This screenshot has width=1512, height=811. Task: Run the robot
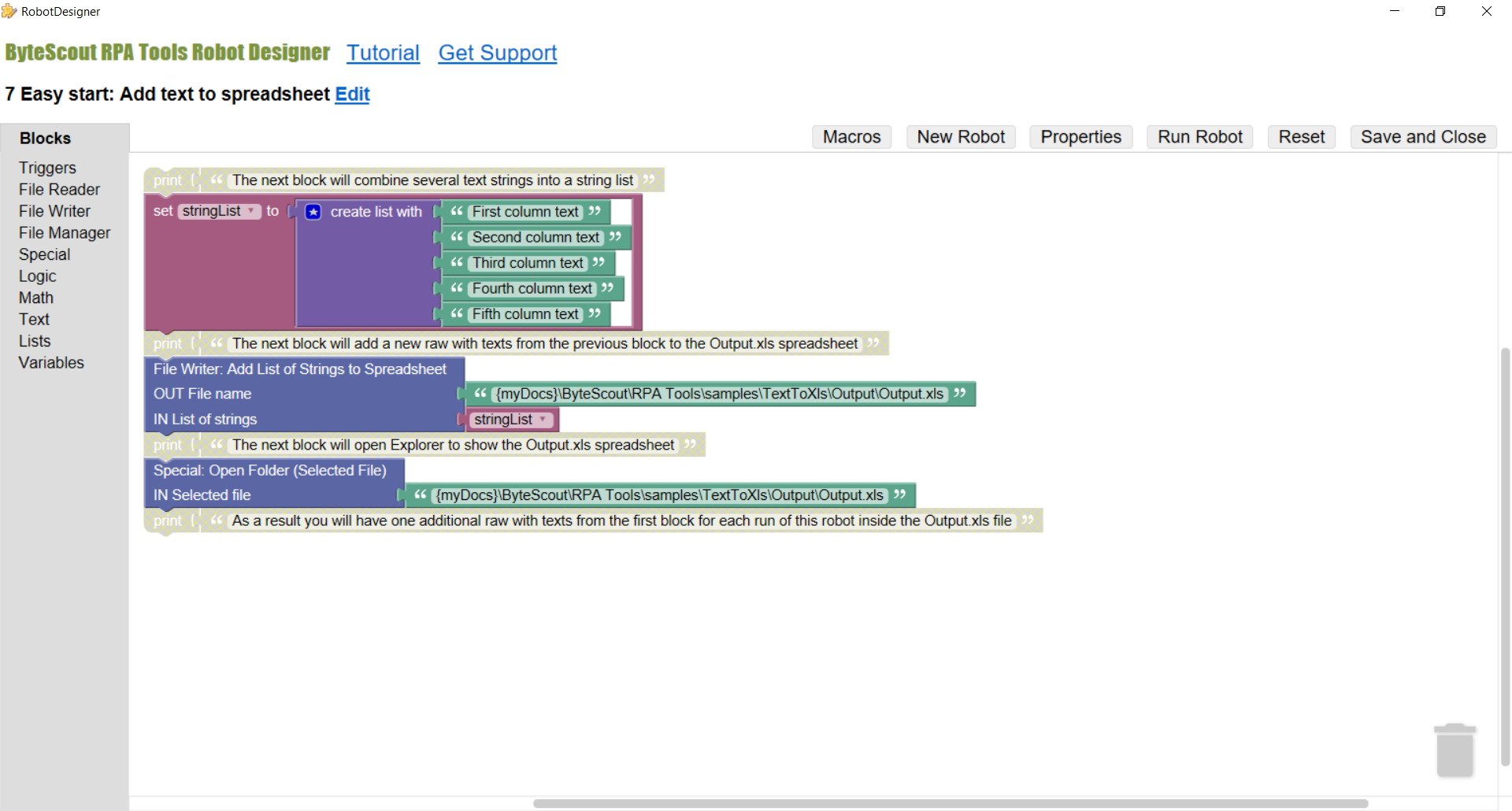(x=1199, y=136)
